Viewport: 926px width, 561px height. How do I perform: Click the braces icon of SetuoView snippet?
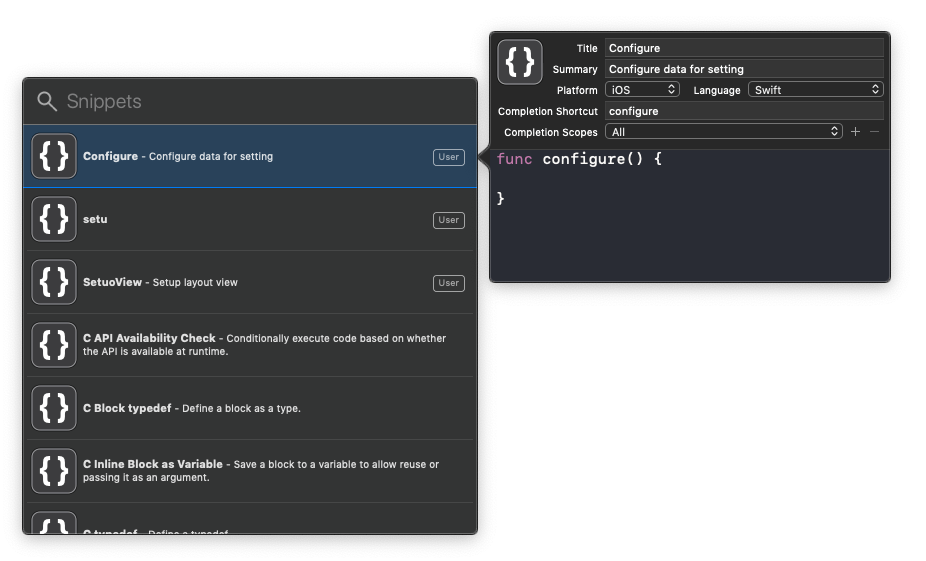pos(54,282)
